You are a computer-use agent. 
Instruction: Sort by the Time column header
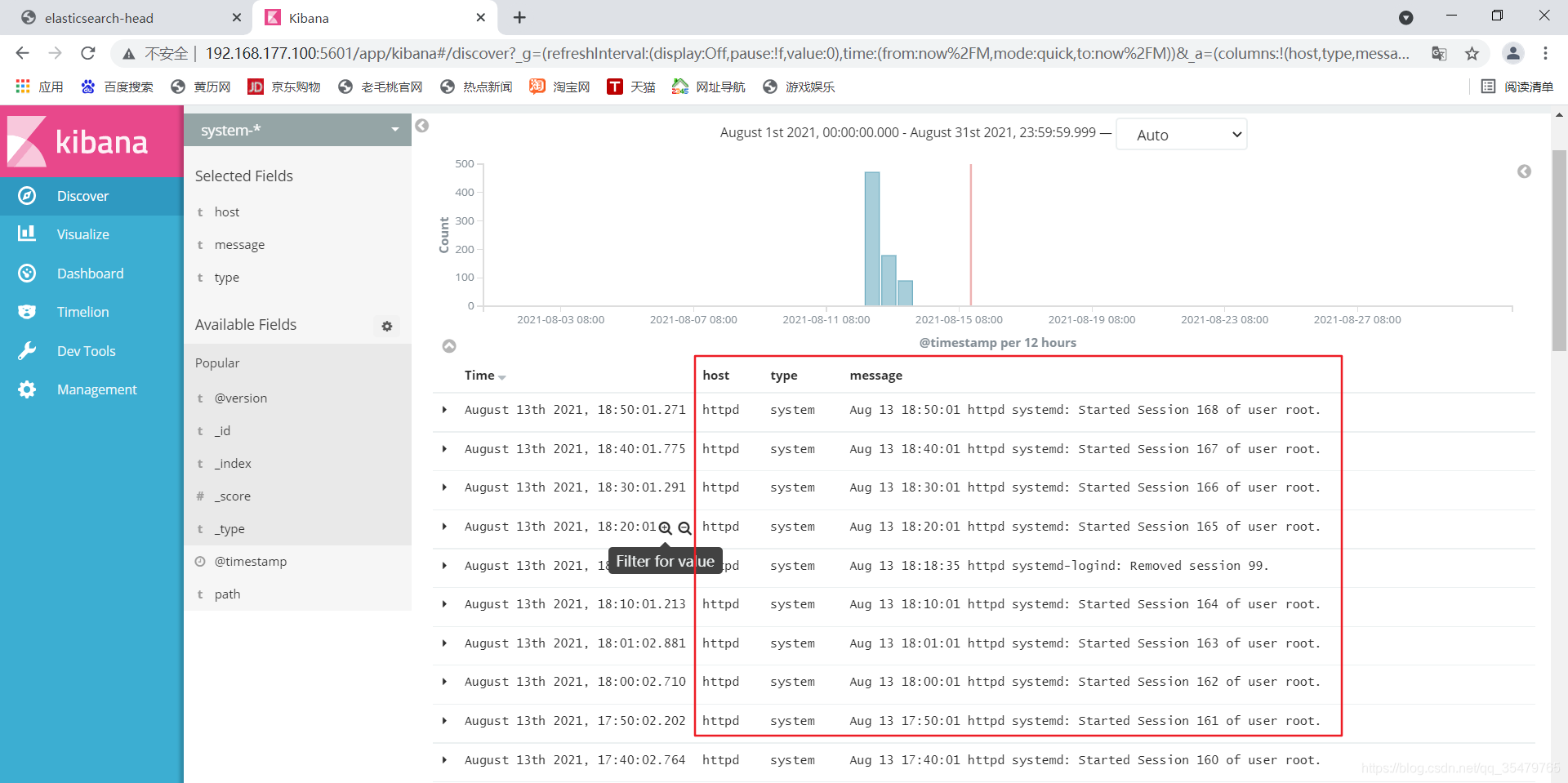(x=485, y=376)
